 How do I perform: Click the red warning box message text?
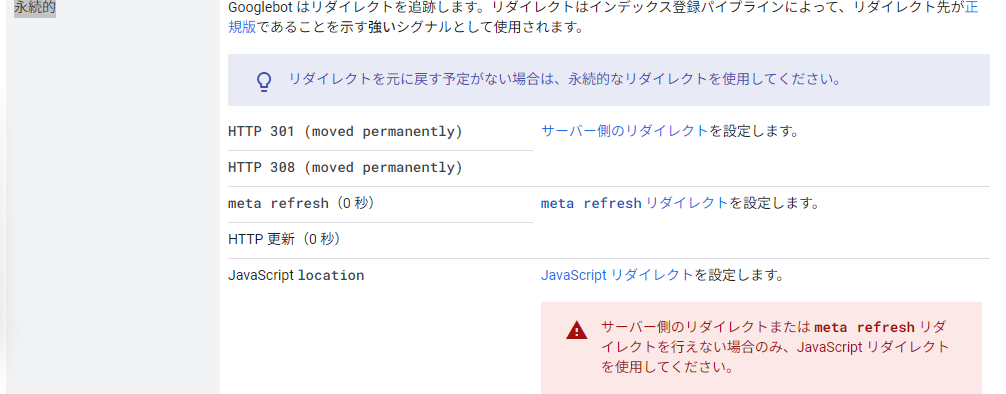(x=775, y=347)
